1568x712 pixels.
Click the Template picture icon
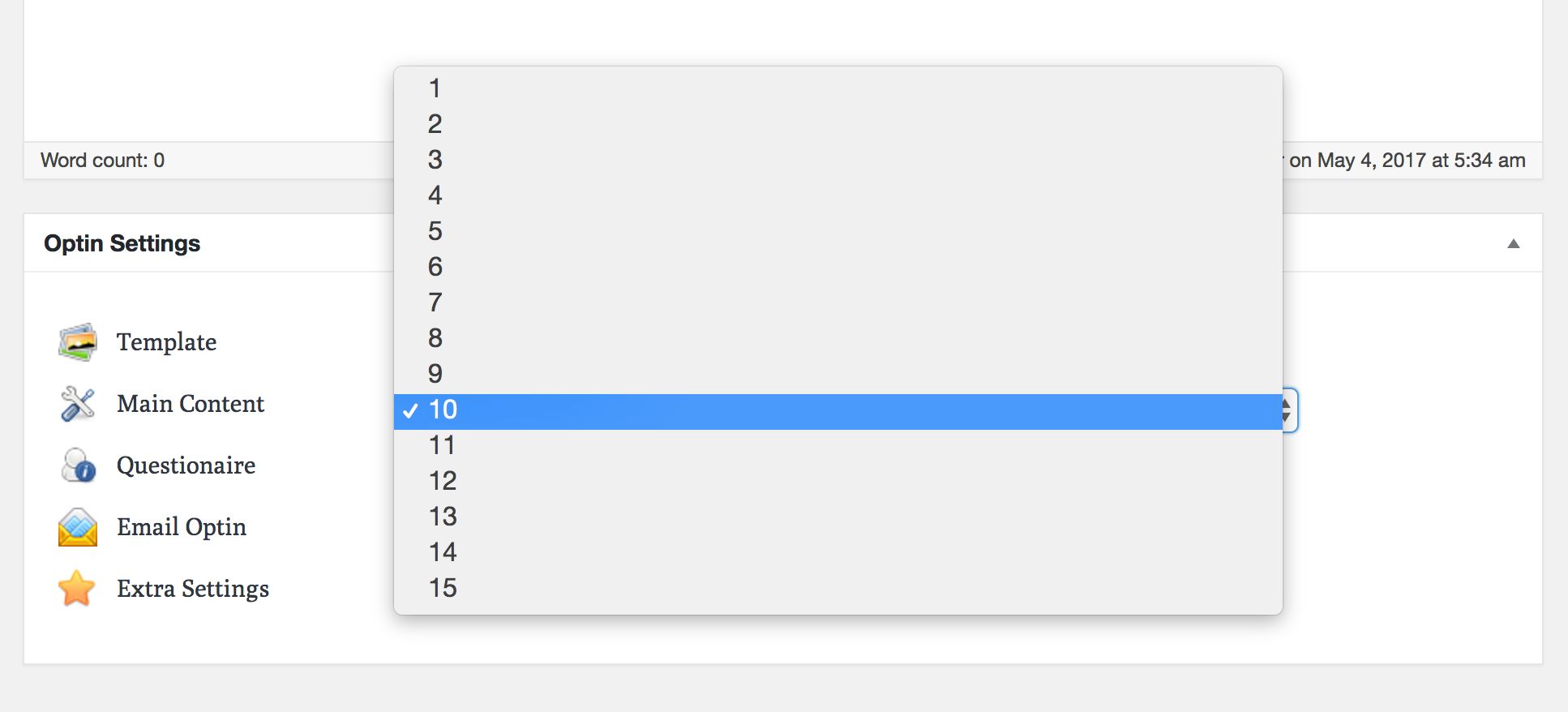tap(78, 342)
